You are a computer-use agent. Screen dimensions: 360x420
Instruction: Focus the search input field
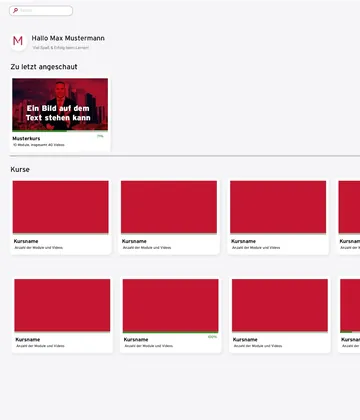[41, 11]
